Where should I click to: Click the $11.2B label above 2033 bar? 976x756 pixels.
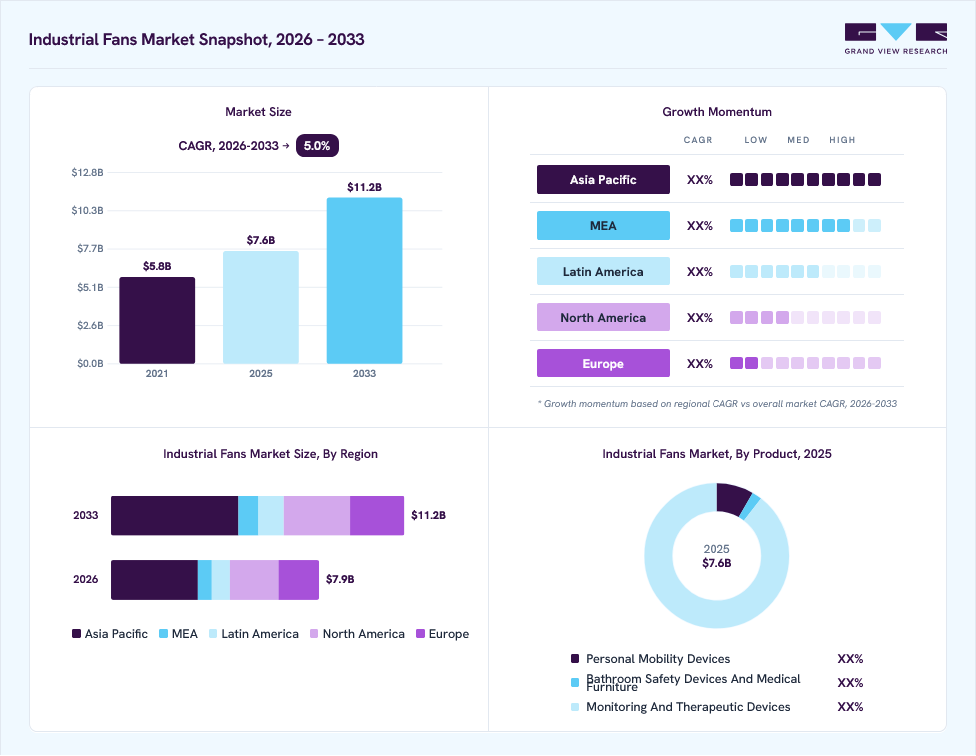[364, 187]
